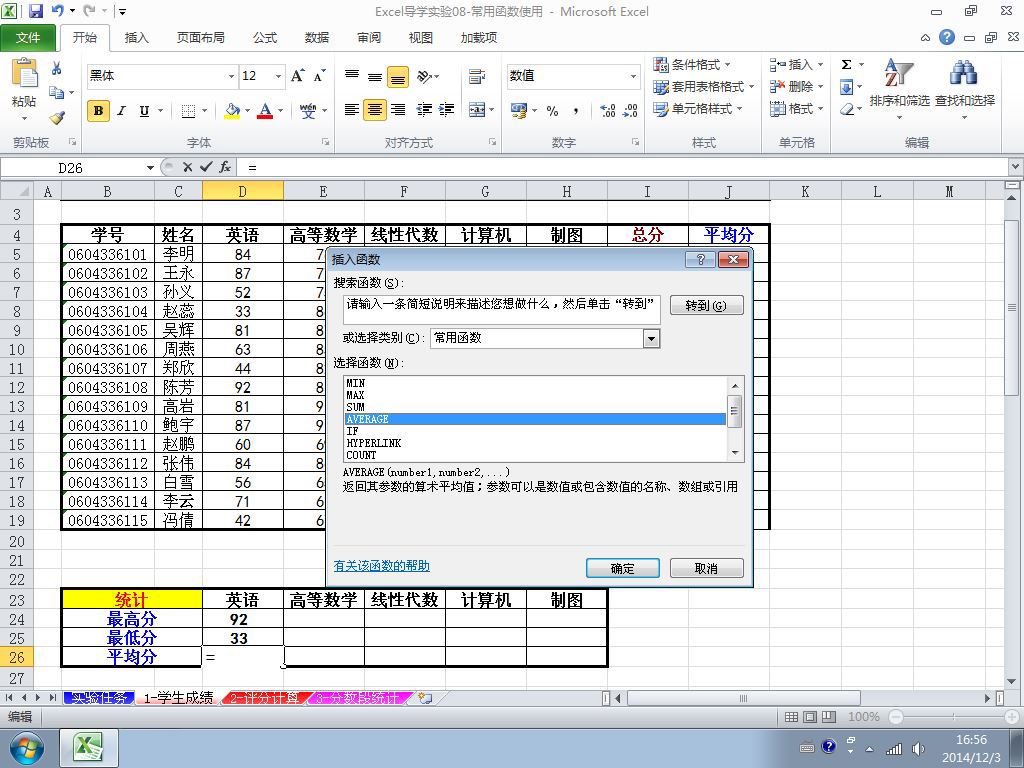Screen dimensions: 1024x768
Task: Click the AutoSum sigma icon
Action: [x=846, y=64]
